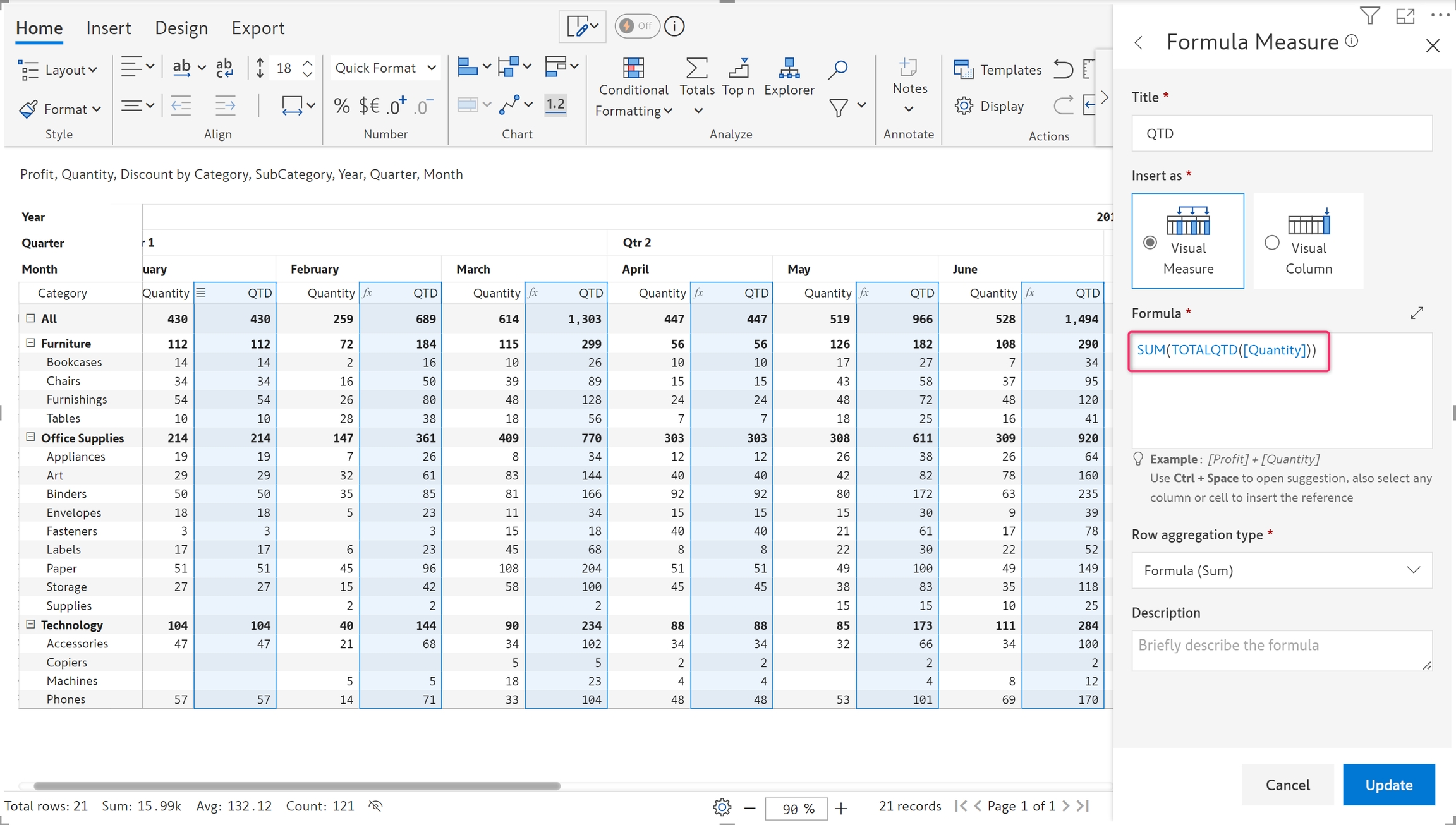Click the search magnifier icon
The image size is (1456, 825).
tap(838, 69)
